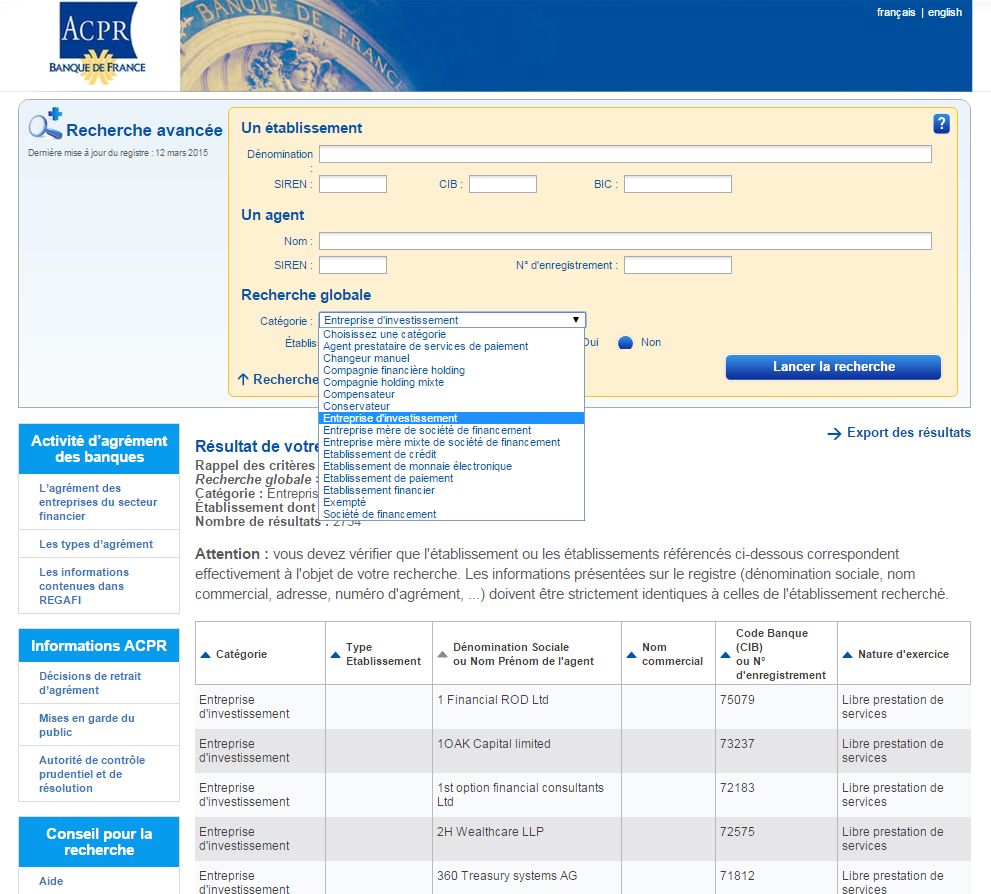Click the Lancer la recherche button
This screenshot has width=991, height=894.
pyautogui.click(x=833, y=366)
